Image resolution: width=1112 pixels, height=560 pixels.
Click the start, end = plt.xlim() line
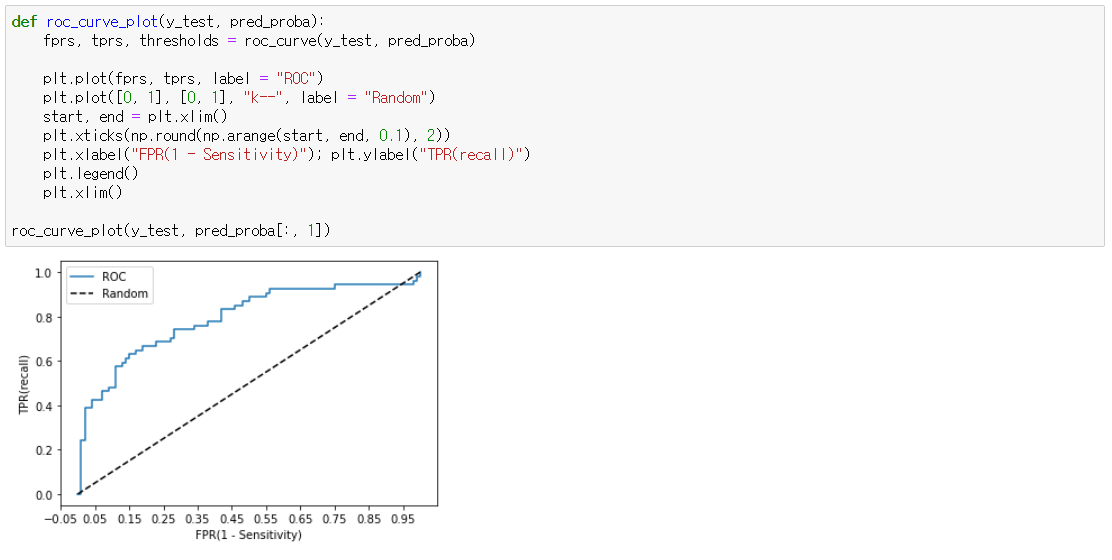[x=135, y=117]
